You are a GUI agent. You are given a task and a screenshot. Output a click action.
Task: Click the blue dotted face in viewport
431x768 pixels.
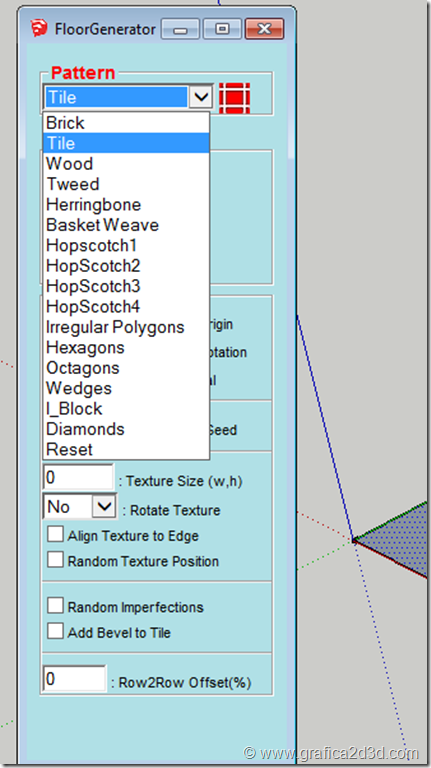(x=397, y=541)
